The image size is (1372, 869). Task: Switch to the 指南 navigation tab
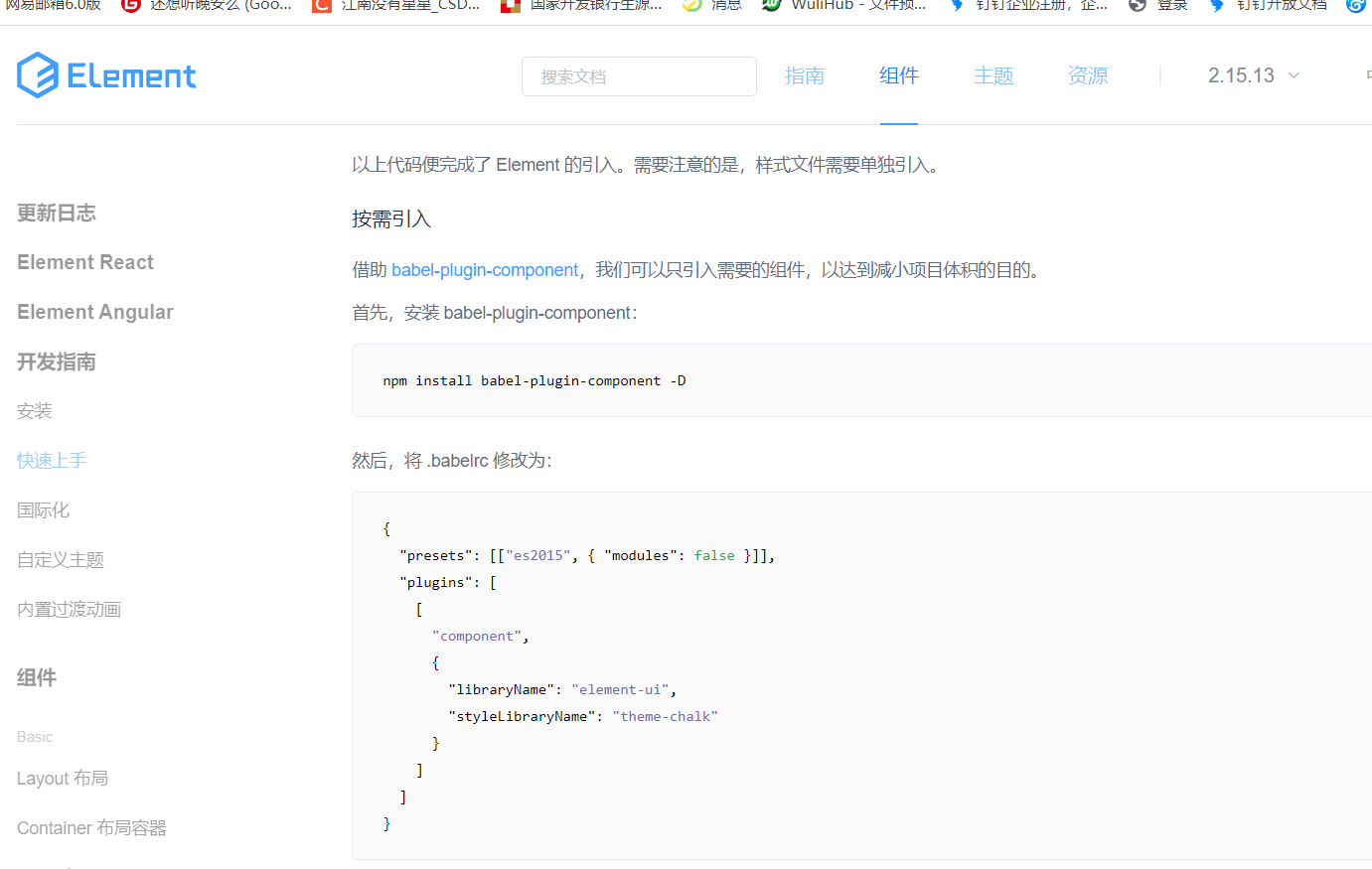point(805,74)
